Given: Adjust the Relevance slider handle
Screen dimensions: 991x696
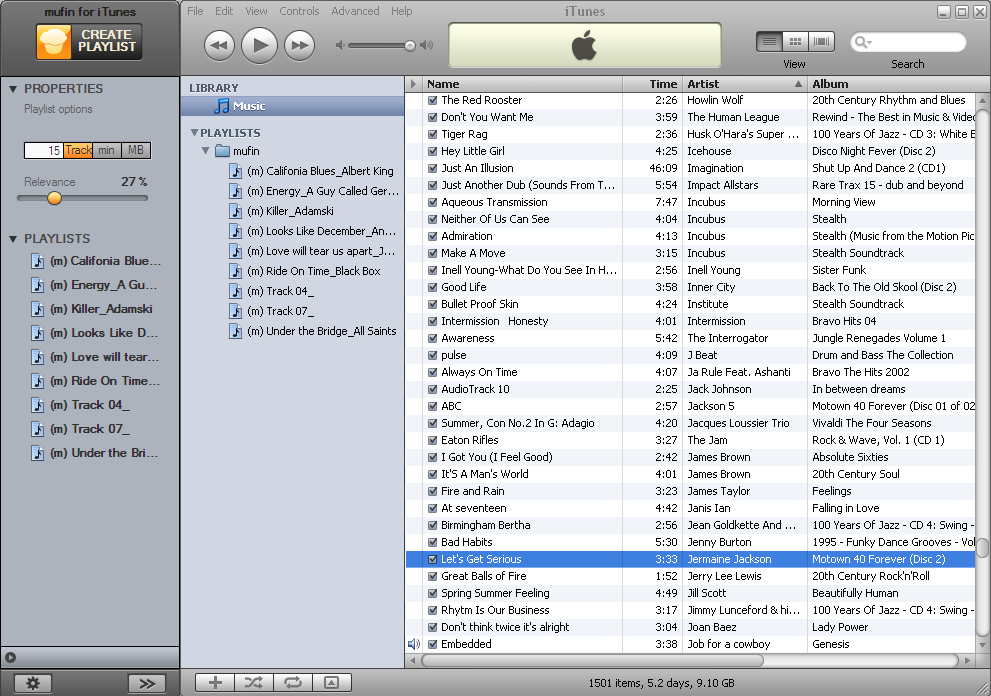Looking at the screenshot, I should pos(54,198).
